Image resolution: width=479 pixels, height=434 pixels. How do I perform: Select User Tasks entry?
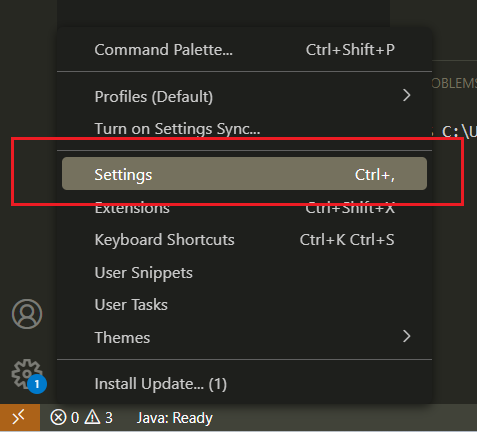[x=245, y=305]
